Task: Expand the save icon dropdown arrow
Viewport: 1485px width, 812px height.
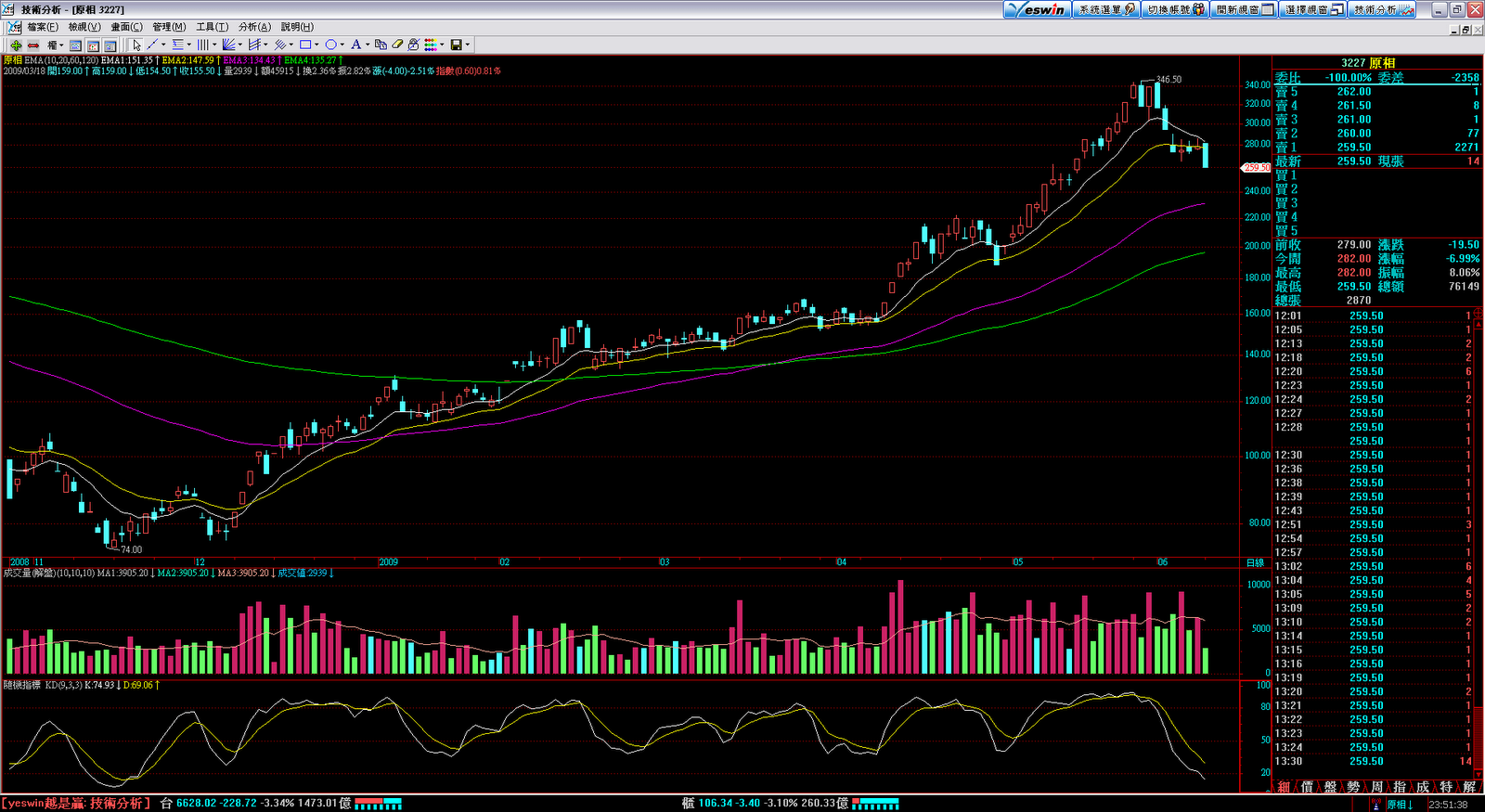Action: [467, 45]
